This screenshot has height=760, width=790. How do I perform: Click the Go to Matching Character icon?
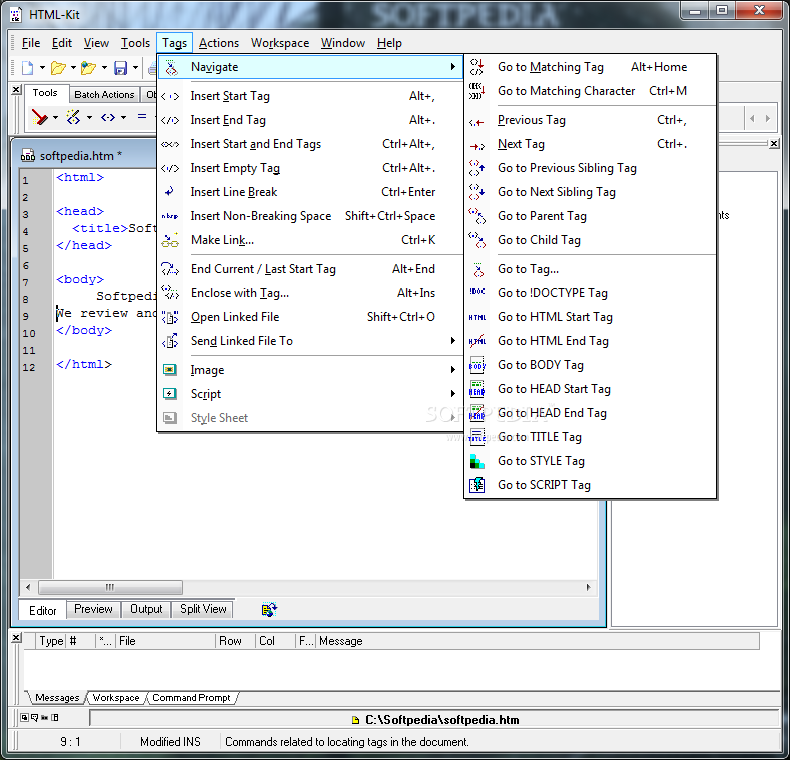pos(476,91)
